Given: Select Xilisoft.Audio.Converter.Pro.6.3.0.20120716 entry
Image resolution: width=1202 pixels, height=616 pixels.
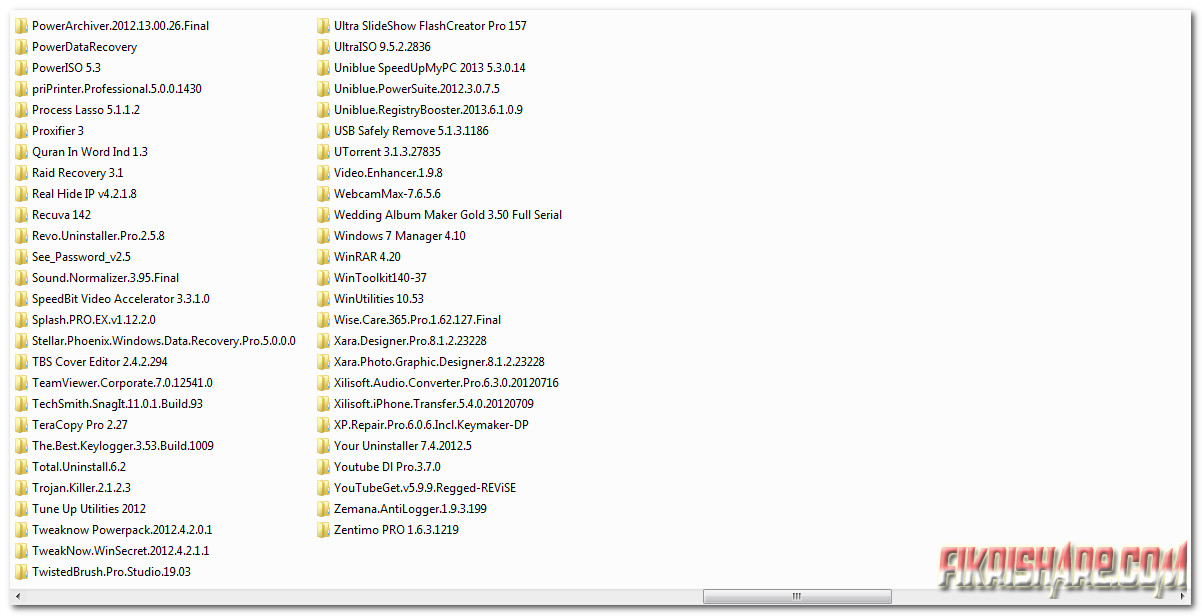Looking at the screenshot, I should [x=446, y=383].
